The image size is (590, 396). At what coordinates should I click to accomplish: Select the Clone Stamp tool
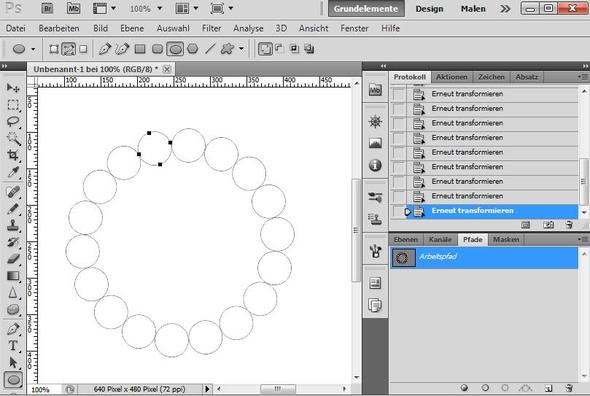[x=13, y=225]
